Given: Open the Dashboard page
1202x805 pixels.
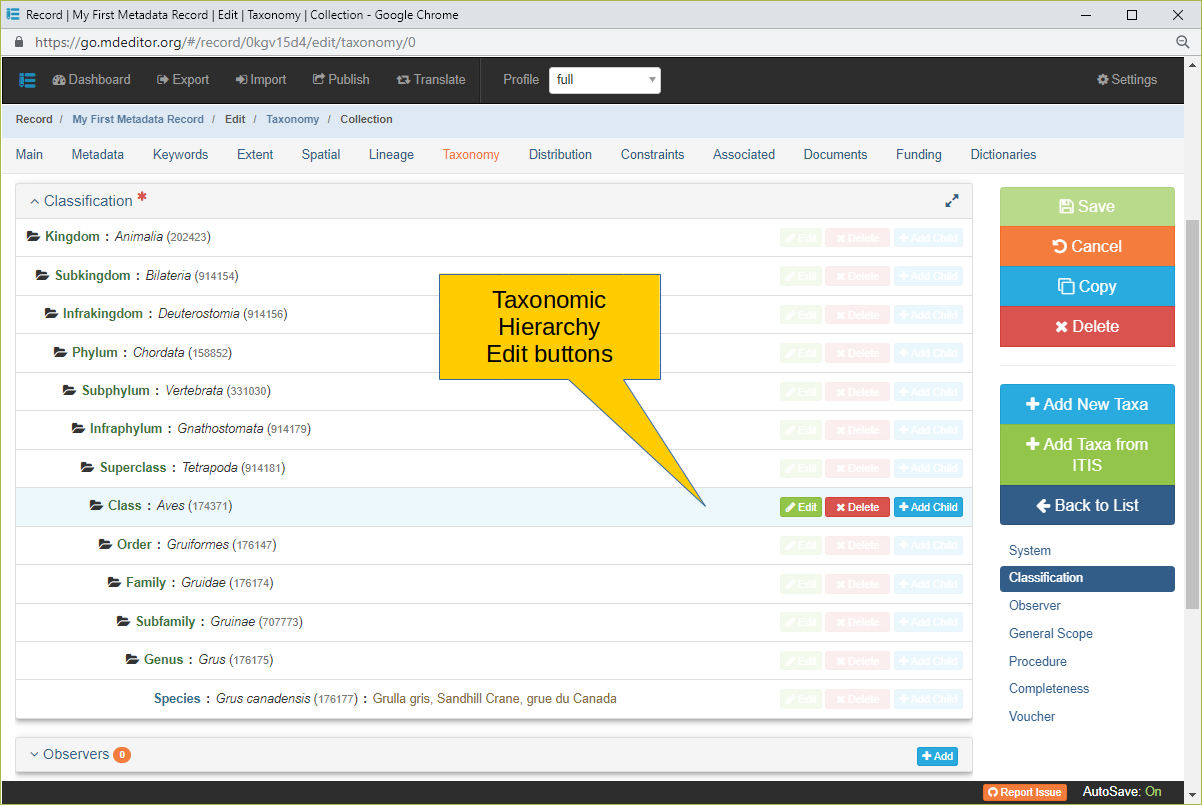Looking at the screenshot, I should pos(91,80).
